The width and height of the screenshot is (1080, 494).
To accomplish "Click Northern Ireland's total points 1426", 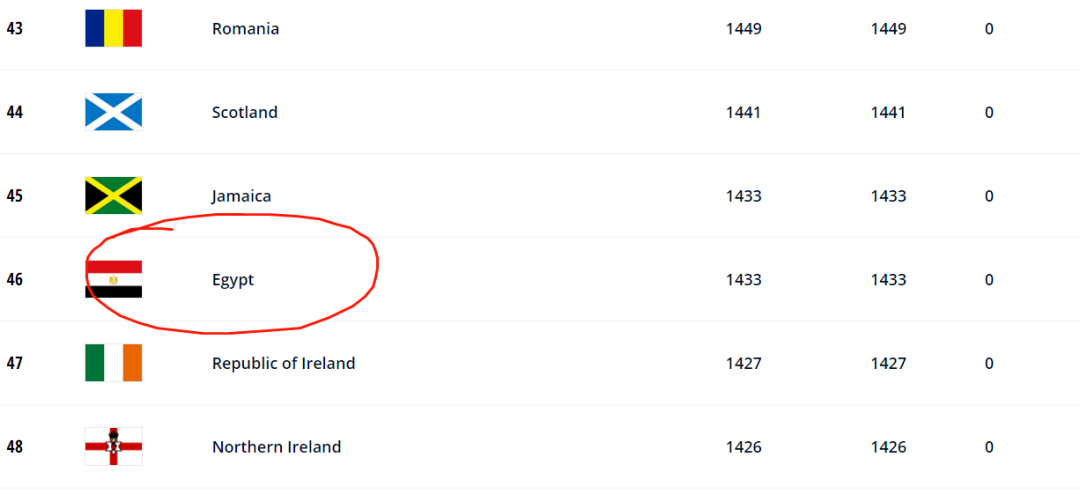I will pyautogui.click(x=743, y=447).
